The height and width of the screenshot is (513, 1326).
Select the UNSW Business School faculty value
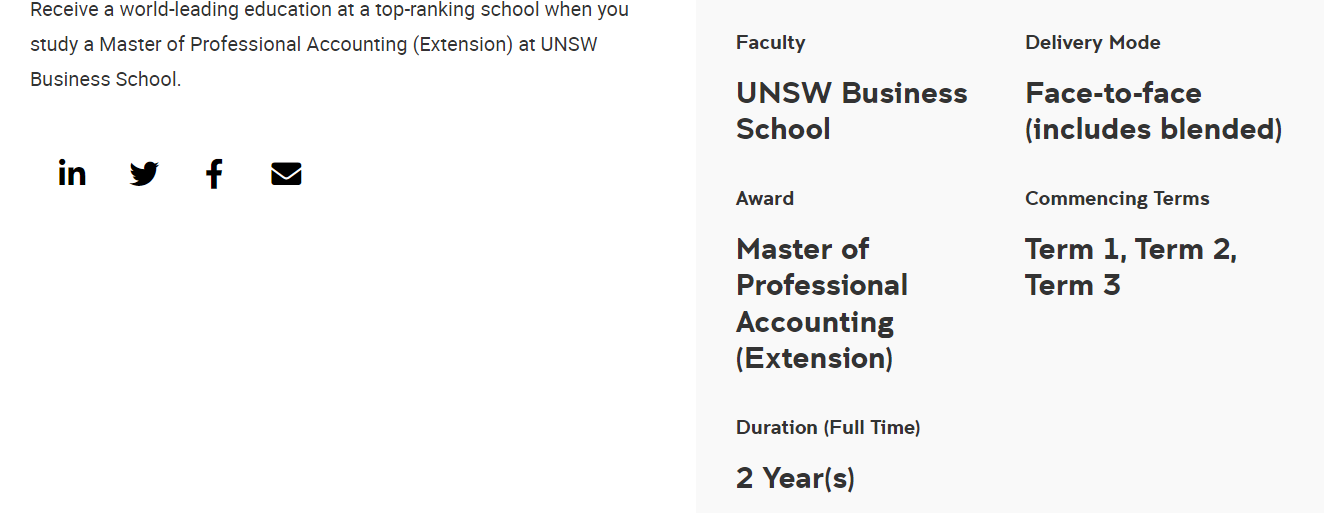pos(852,111)
